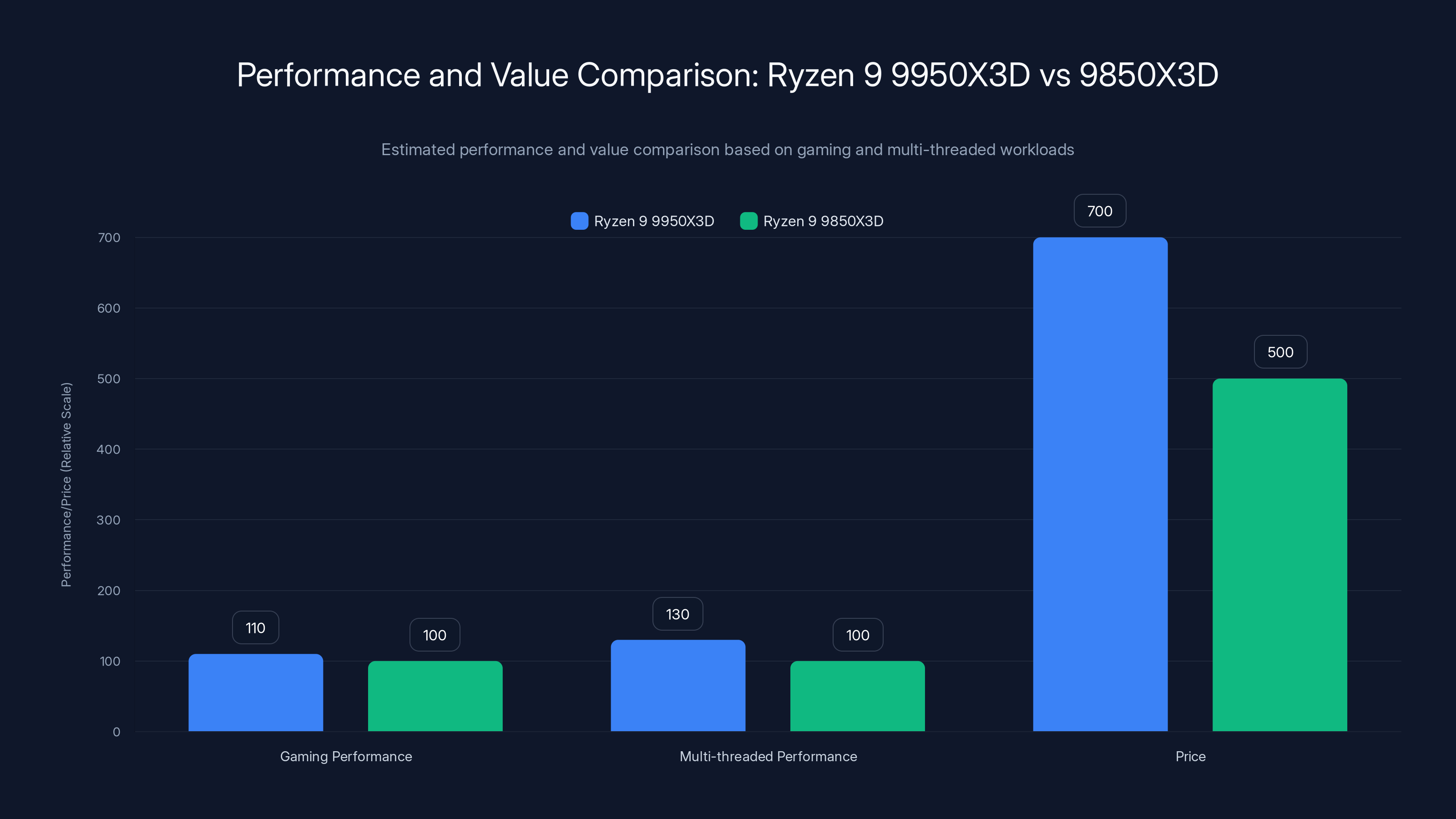1456x819 pixels.
Task: Toggle the Ryzen 9 9850X3D series visibility
Action: pos(812,221)
